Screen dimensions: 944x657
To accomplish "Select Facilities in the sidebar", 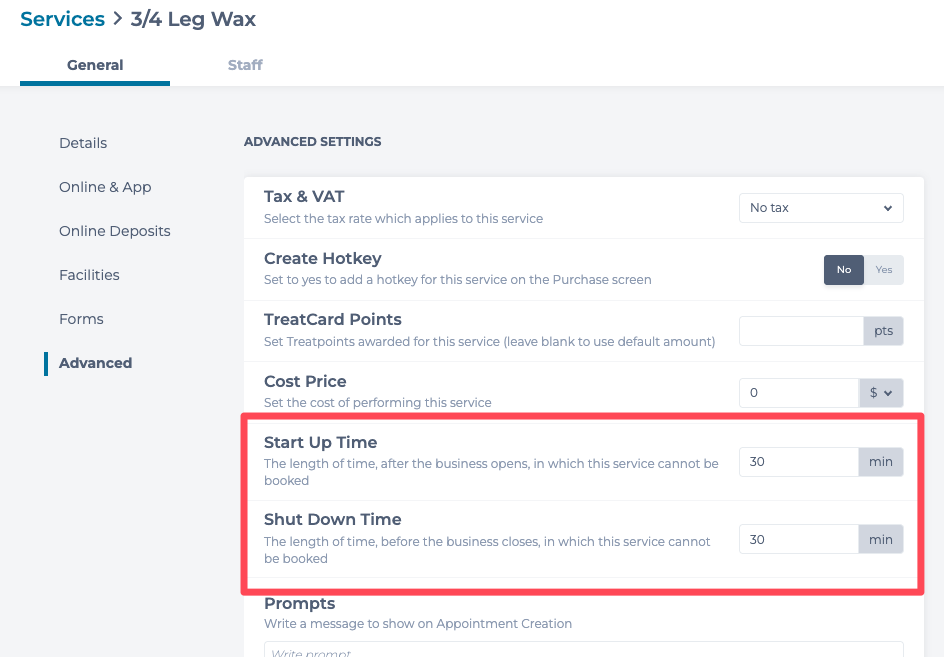I will point(89,275).
